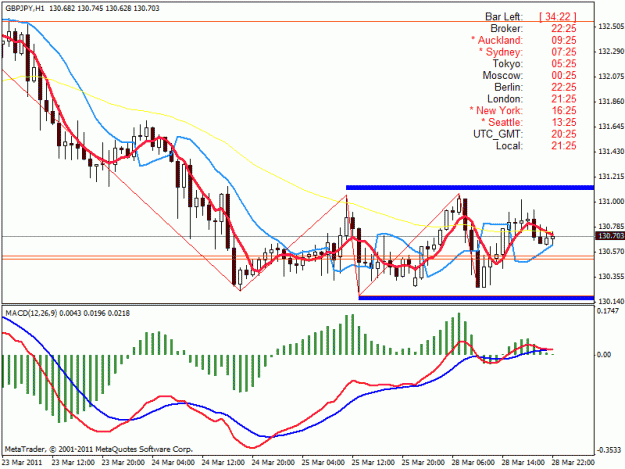Image resolution: width=625 pixels, height=469 pixels.
Task: Click the 24 Mar 12:00 time label
Action: pos(223,463)
